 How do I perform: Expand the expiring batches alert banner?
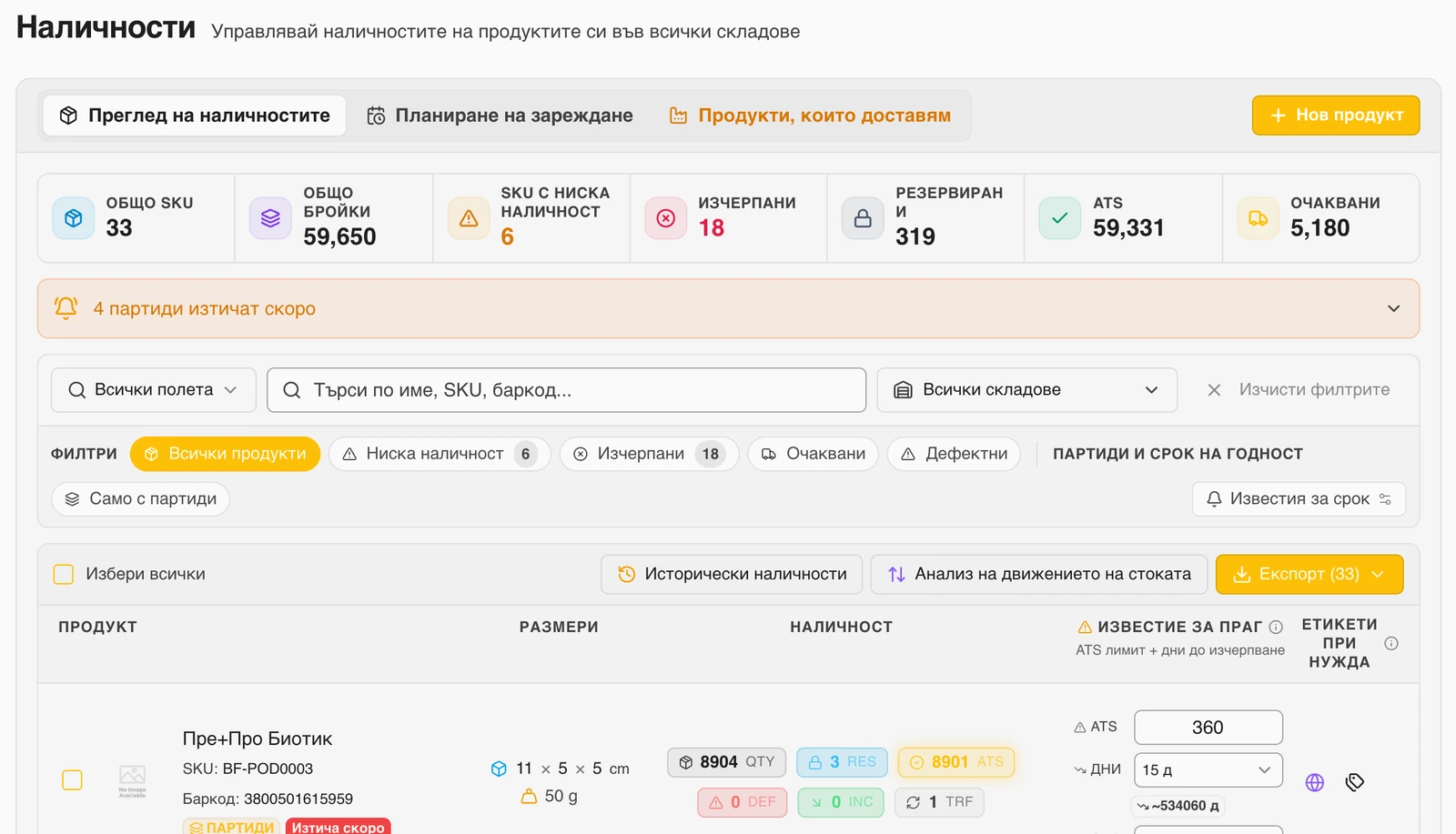point(728,308)
